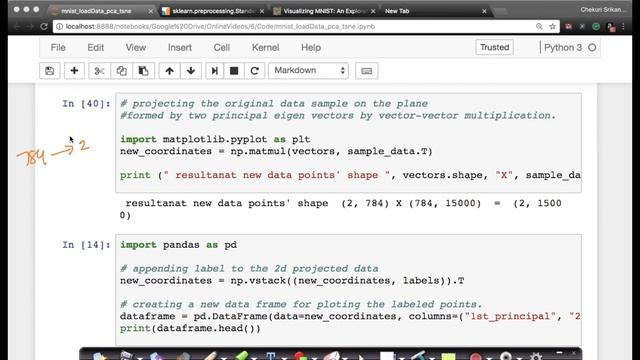
Task: Reload the page in Chrome
Action: (x=44, y=27)
